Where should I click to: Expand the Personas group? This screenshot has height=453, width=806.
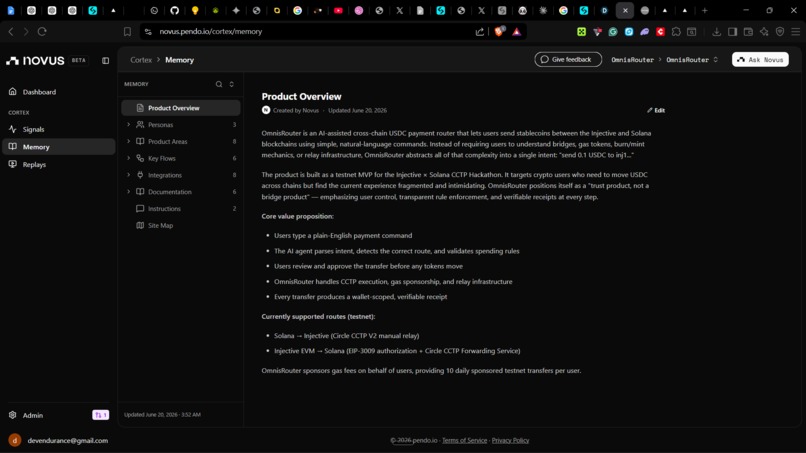[129, 124]
